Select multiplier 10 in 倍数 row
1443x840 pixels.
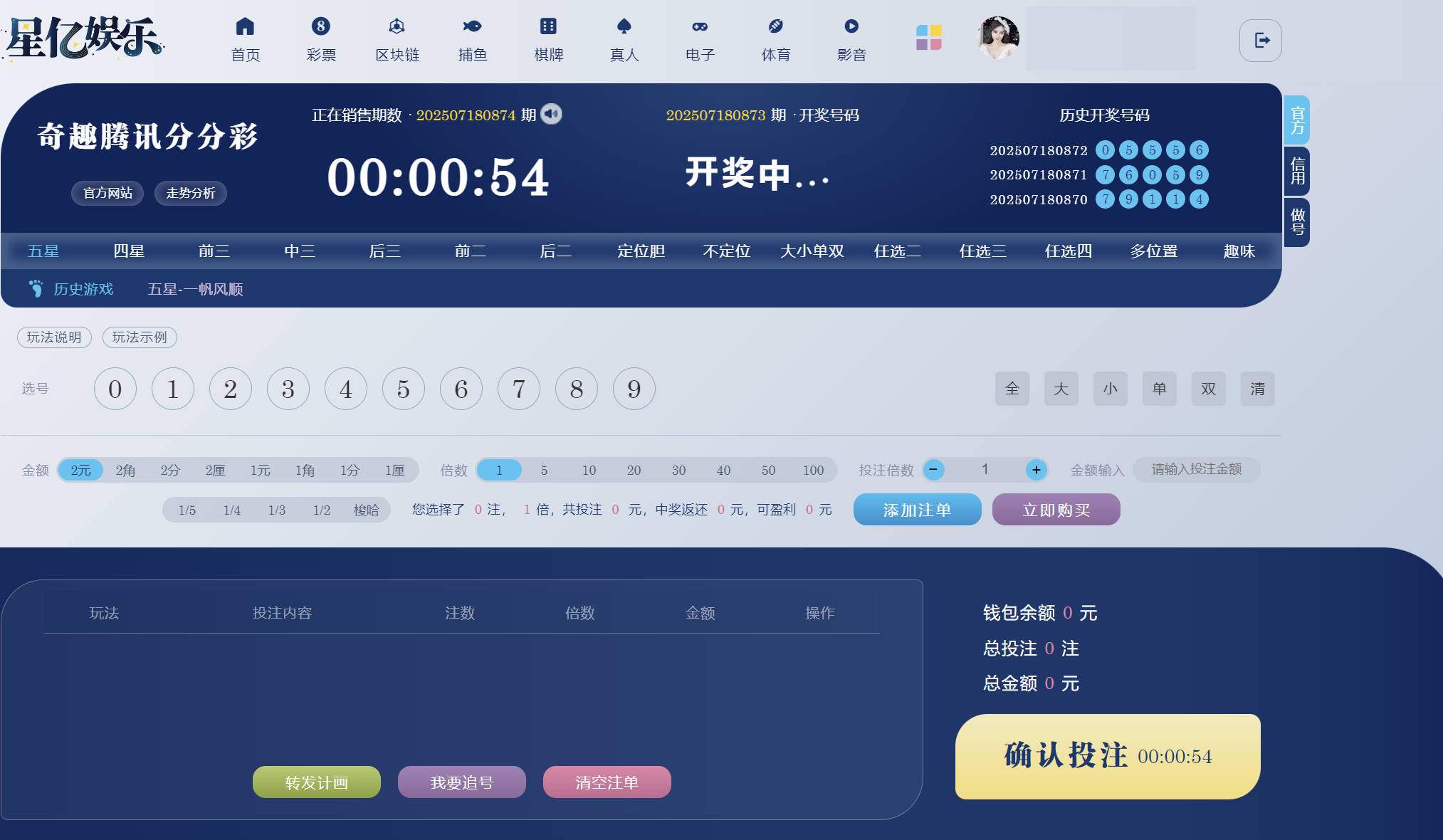click(x=589, y=470)
